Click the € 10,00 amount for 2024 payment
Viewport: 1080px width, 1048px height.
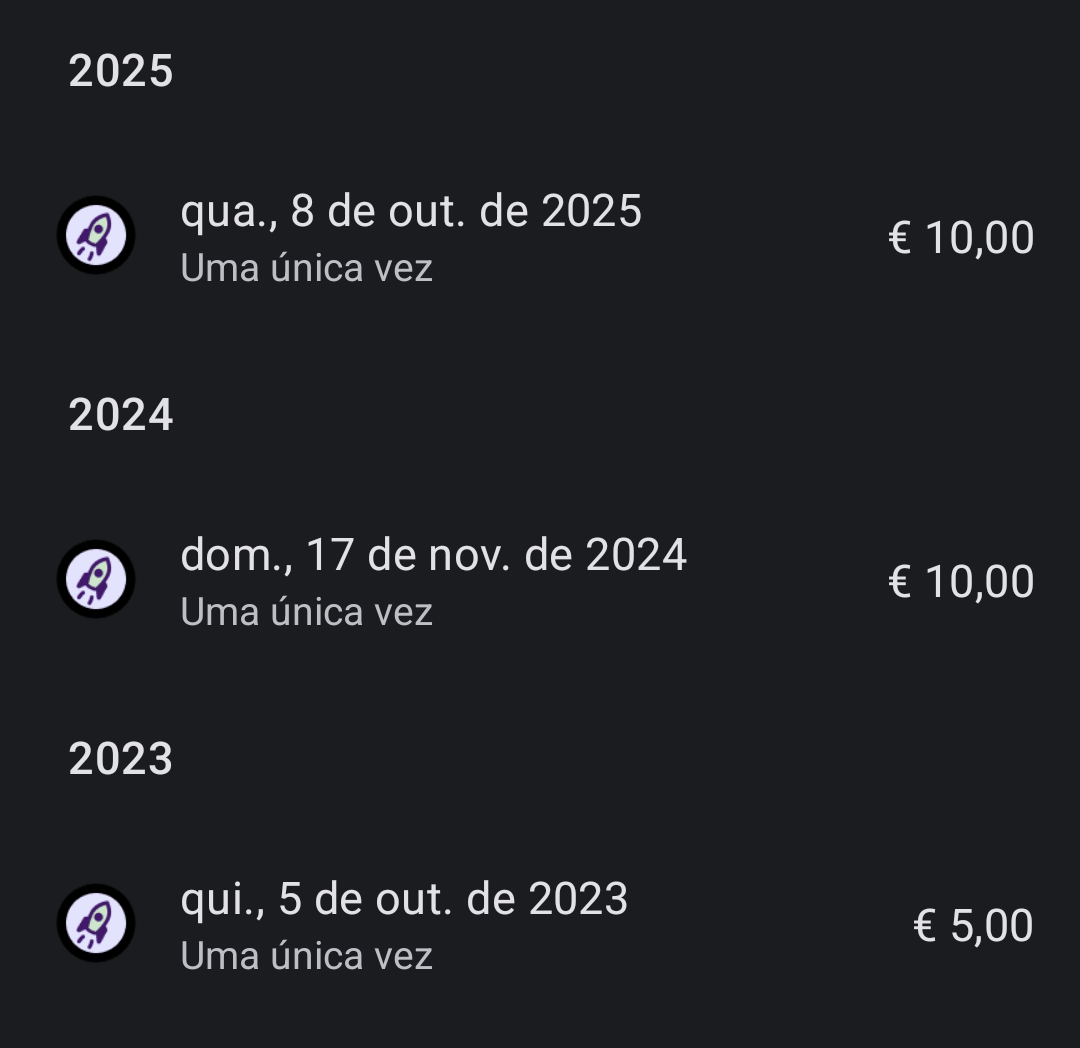[961, 582]
